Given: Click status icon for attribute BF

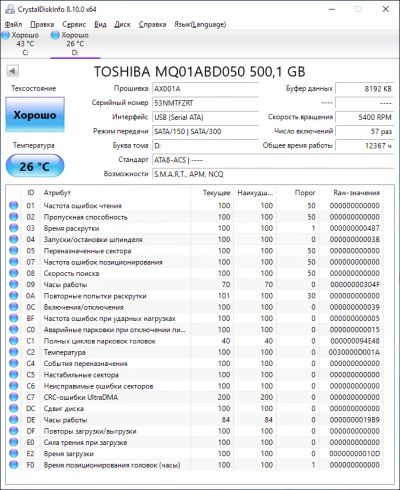Looking at the screenshot, I should pyautogui.click(x=14, y=318).
